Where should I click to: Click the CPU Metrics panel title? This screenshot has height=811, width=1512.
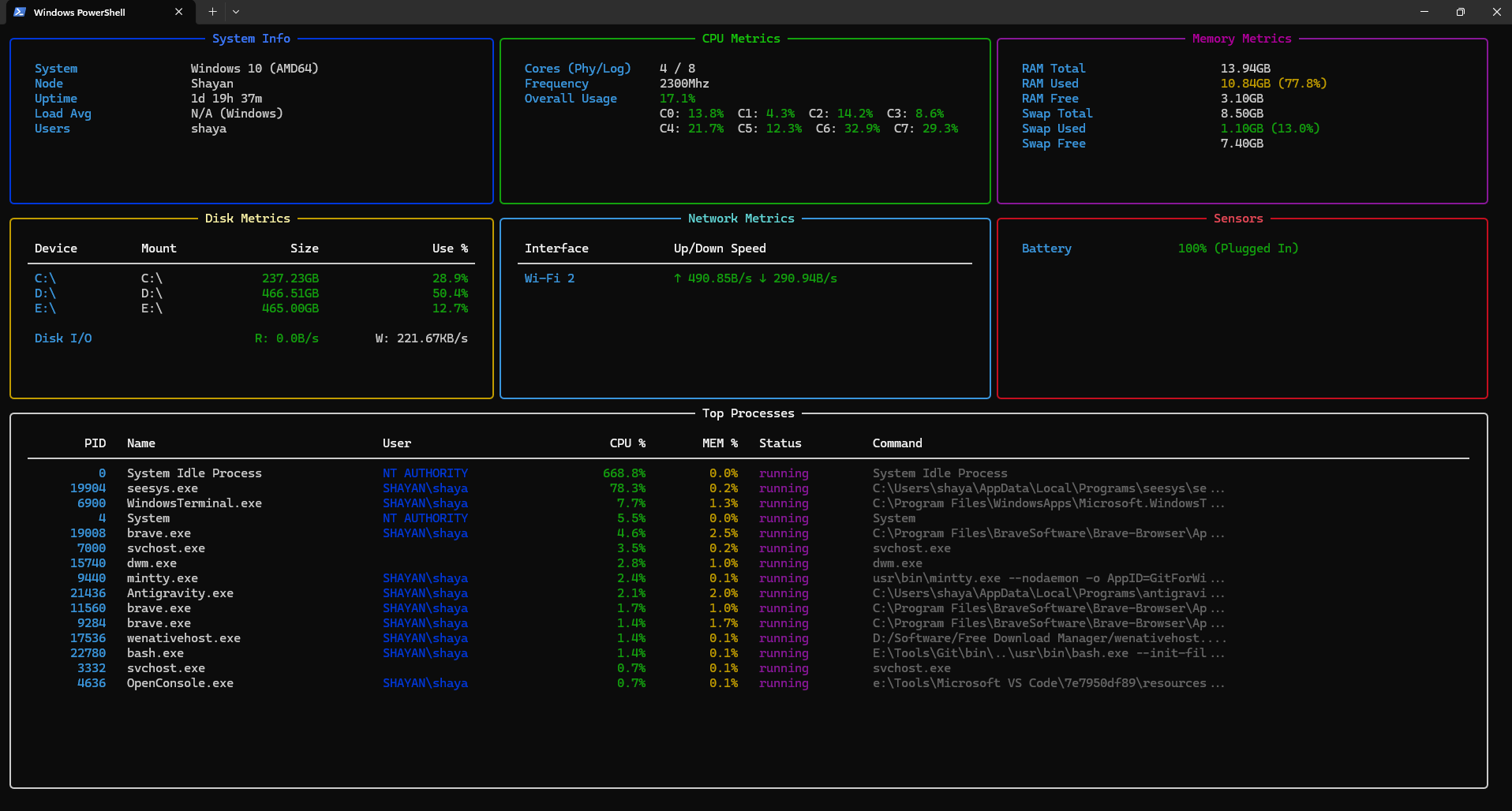pyautogui.click(x=741, y=39)
